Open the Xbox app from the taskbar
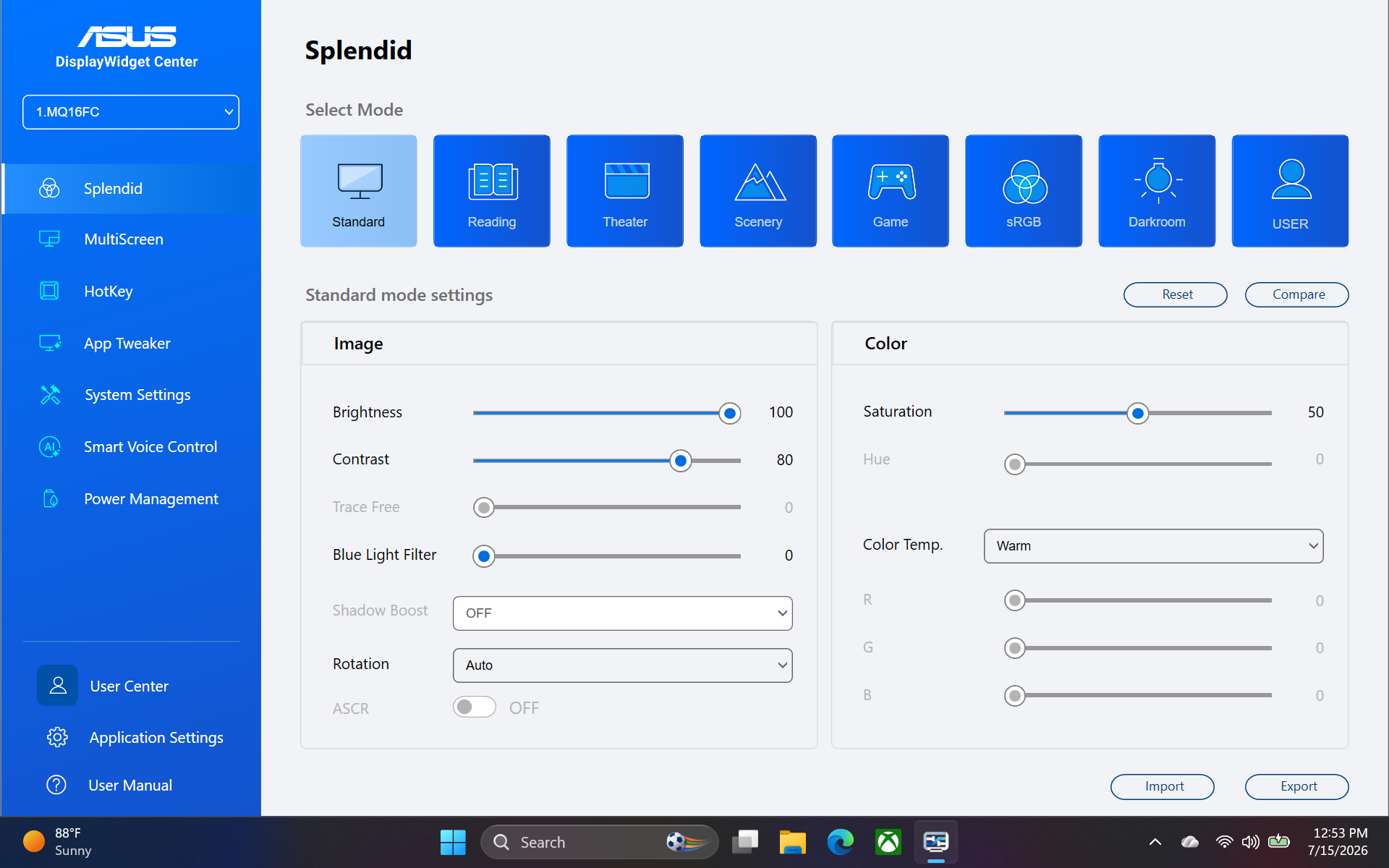 click(x=888, y=842)
